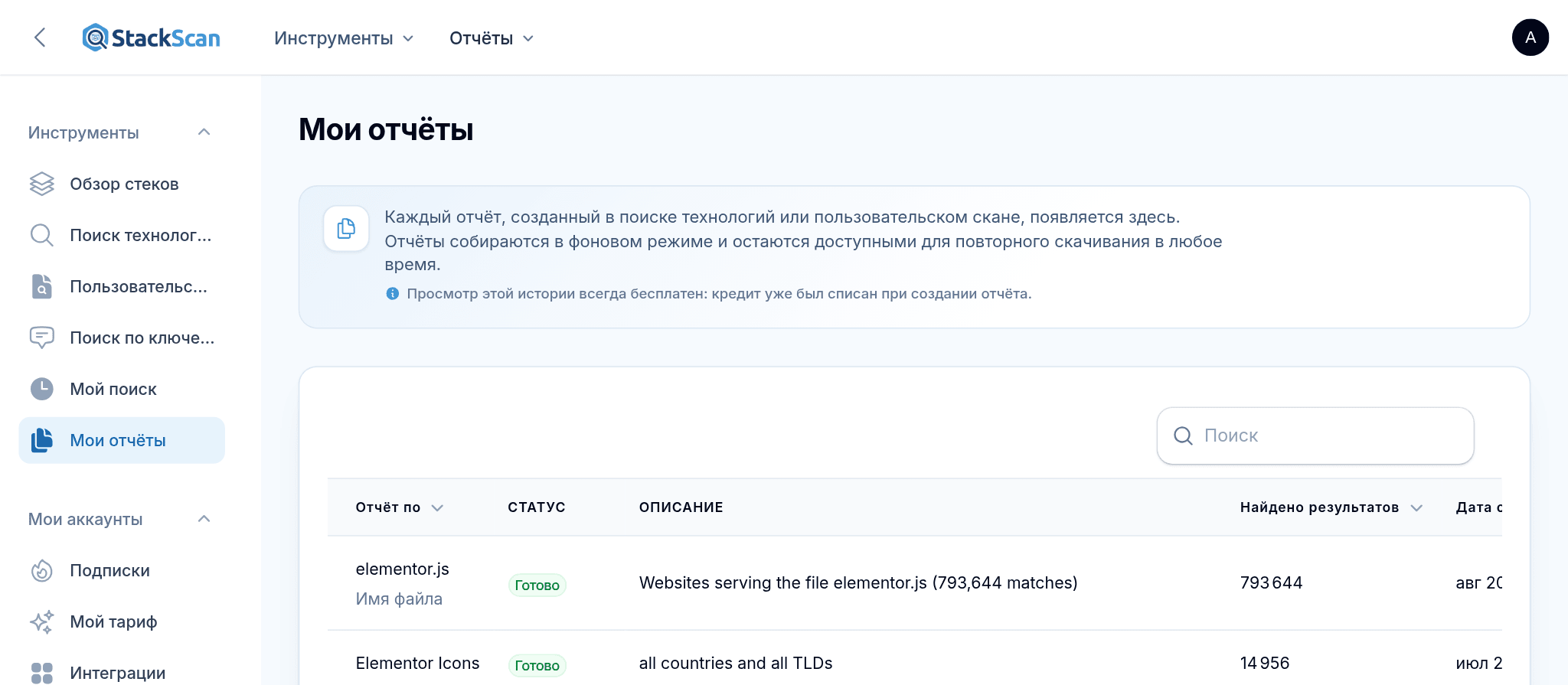Screen dimensions: 1568x685
Task: Click the clock icon beside Мой поиск
Action: tap(42, 389)
